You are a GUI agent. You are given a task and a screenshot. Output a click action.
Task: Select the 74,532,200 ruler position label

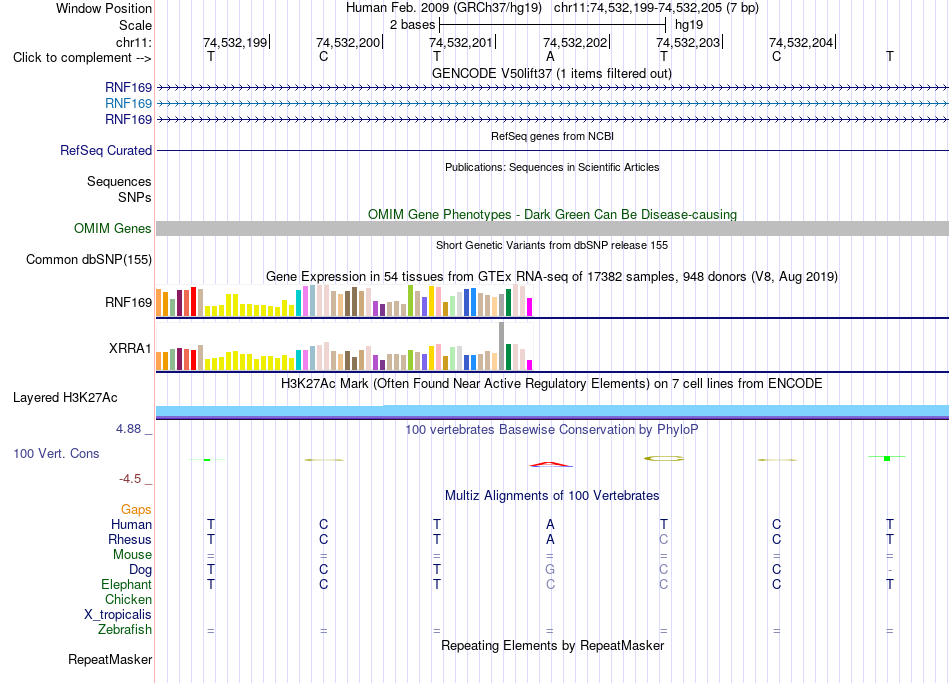coord(348,42)
